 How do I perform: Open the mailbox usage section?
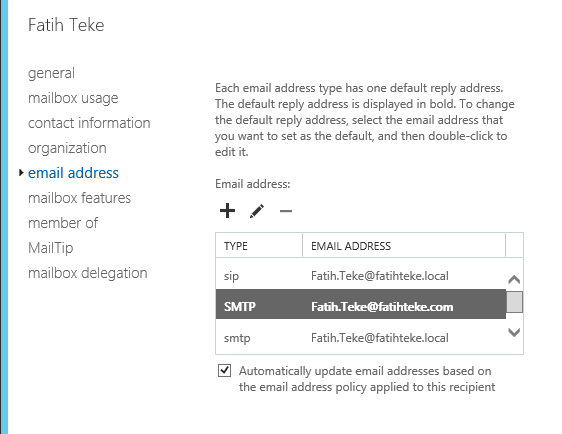pos(73,98)
